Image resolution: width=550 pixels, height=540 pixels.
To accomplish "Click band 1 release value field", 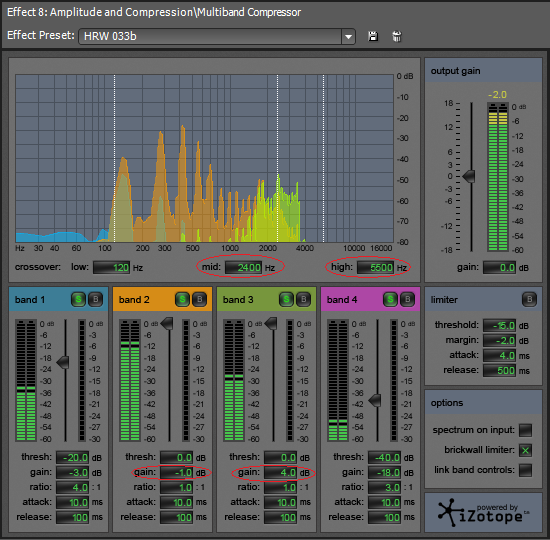I will pos(72,517).
